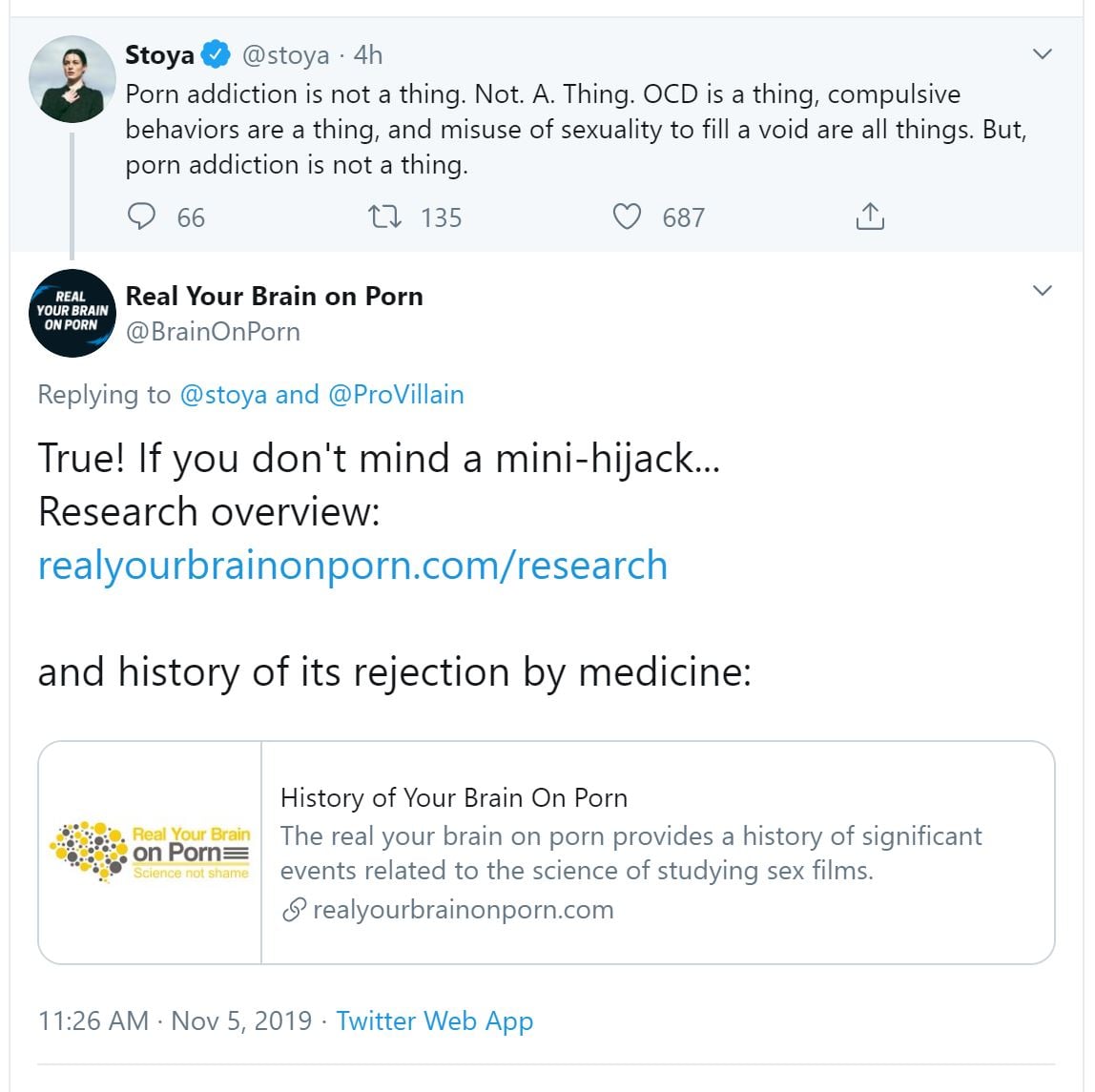Click the 4h timestamp on Stoya's tweet
The height and width of the screenshot is (1092, 1095).
pos(368,55)
